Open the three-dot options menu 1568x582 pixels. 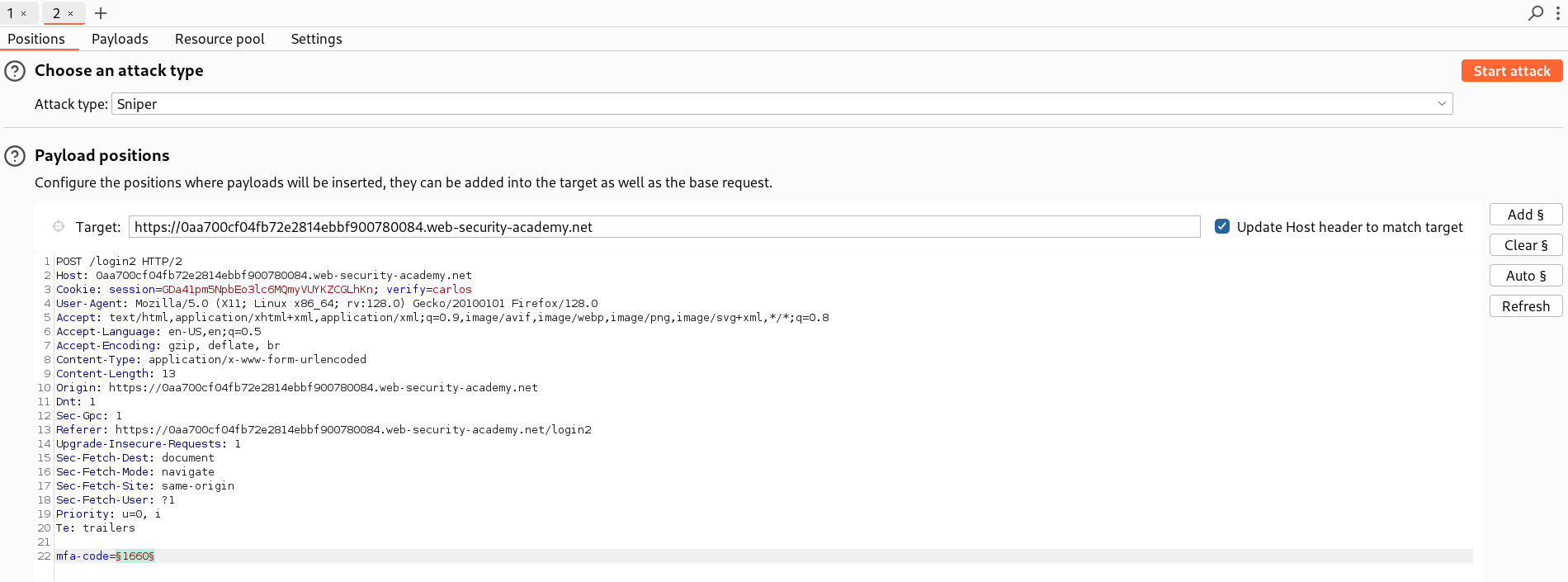pos(1557,13)
